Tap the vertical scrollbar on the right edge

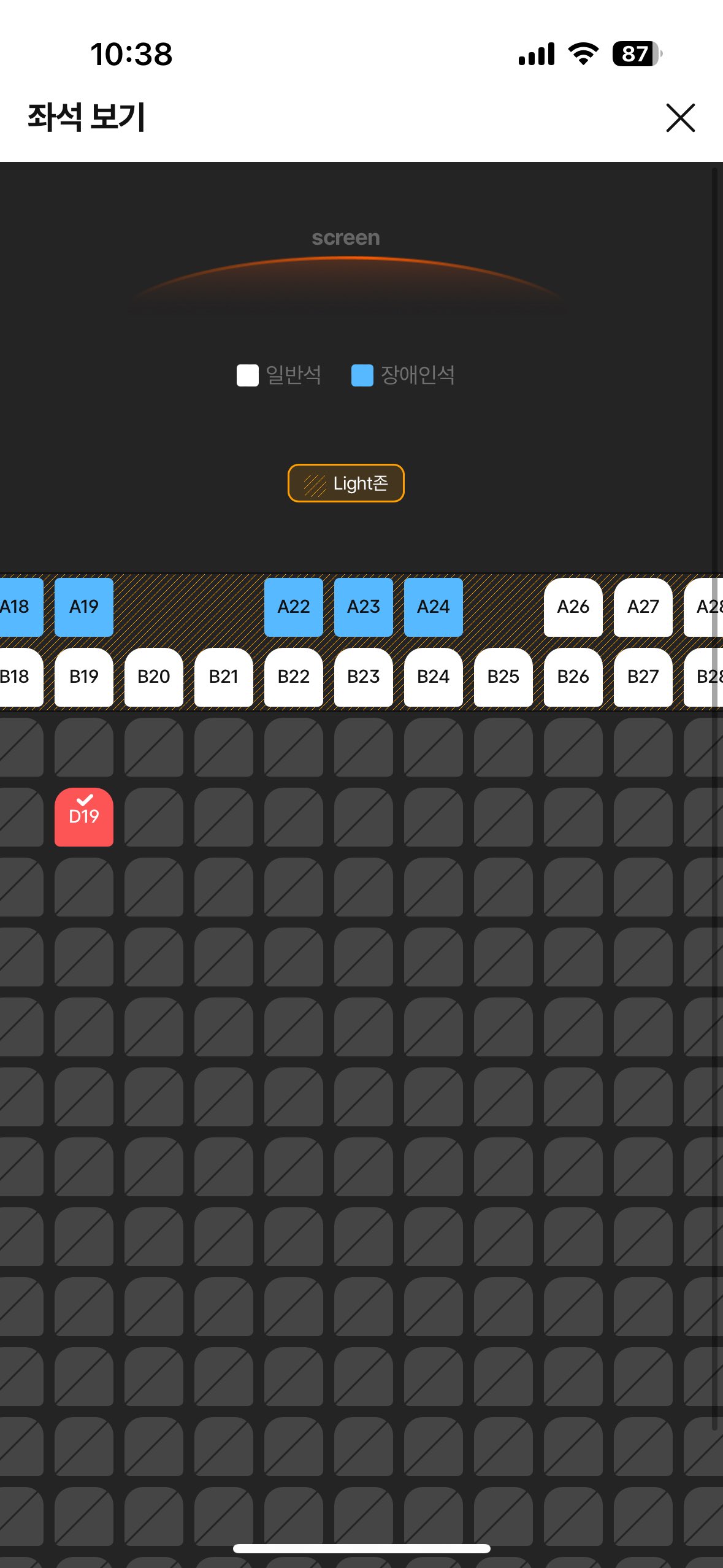714,797
